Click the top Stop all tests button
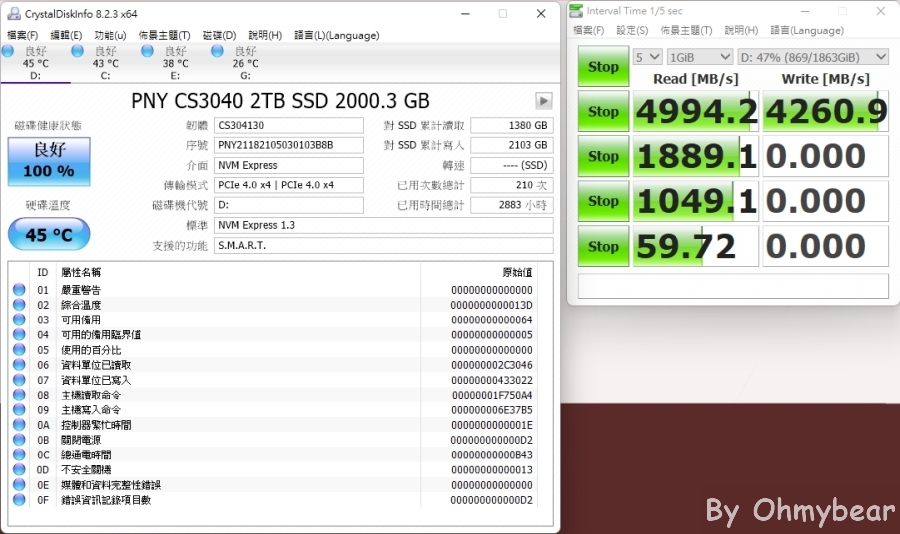The width and height of the screenshot is (900, 534). coord(603,67)
